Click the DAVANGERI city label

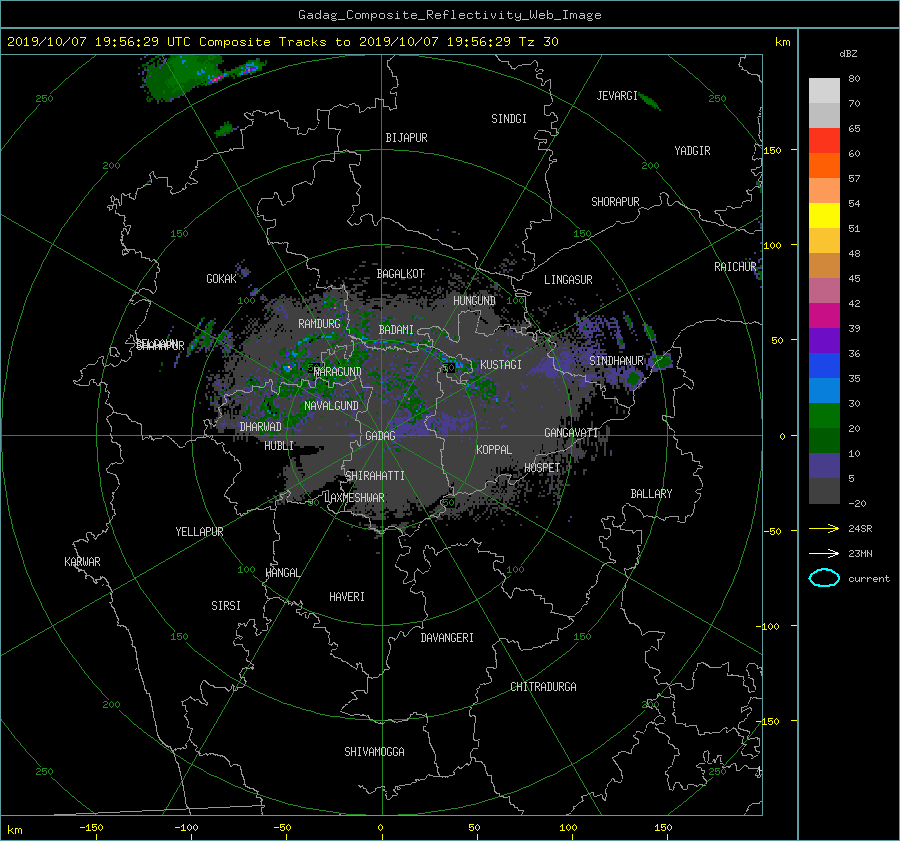447,638
